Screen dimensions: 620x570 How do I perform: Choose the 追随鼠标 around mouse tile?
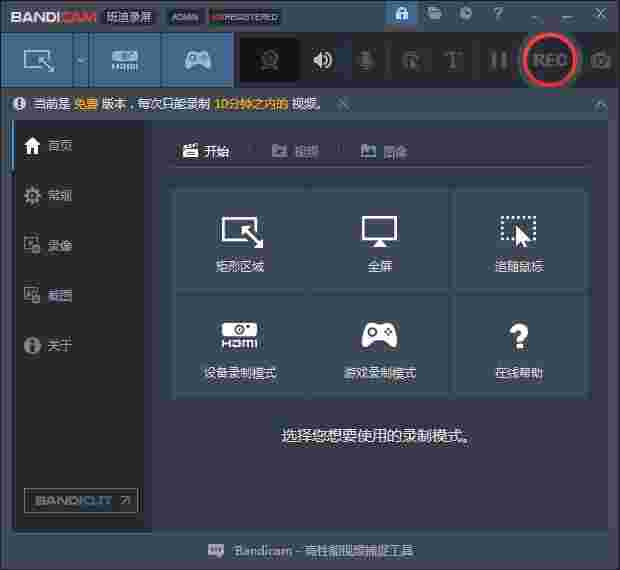520,239
